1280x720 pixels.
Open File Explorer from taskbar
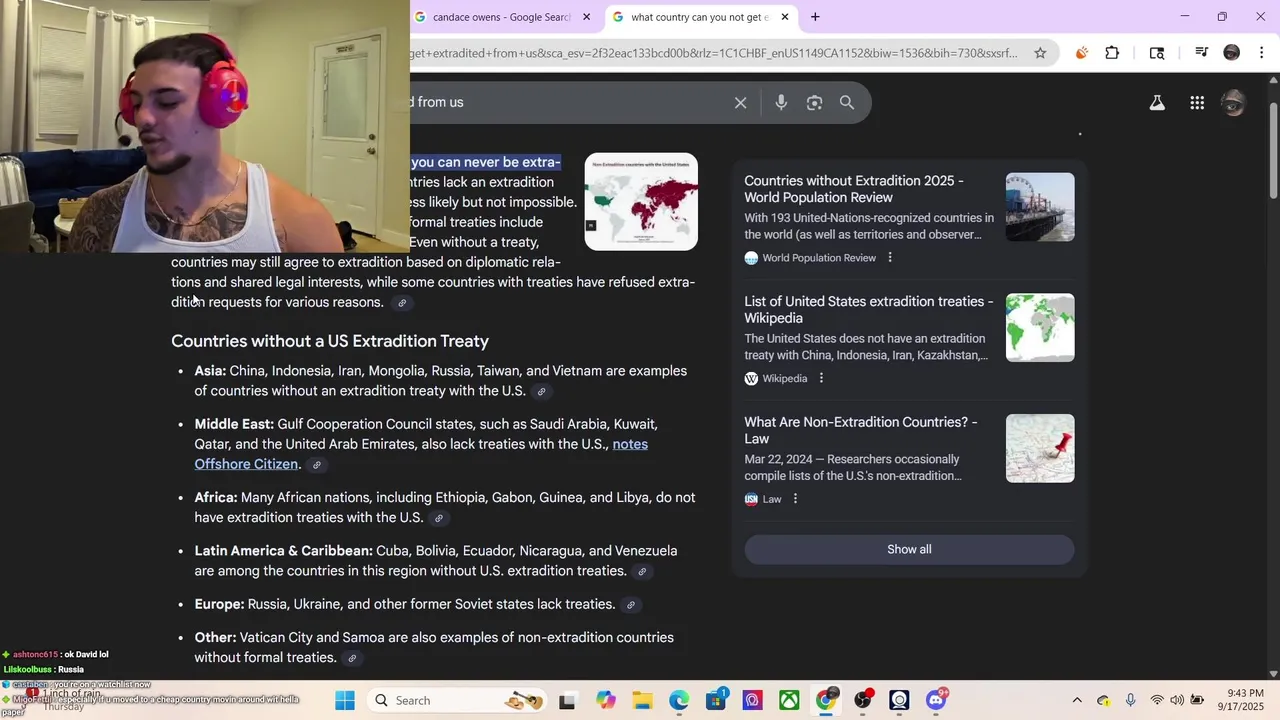pyautogui.click(x=642, y=700)
